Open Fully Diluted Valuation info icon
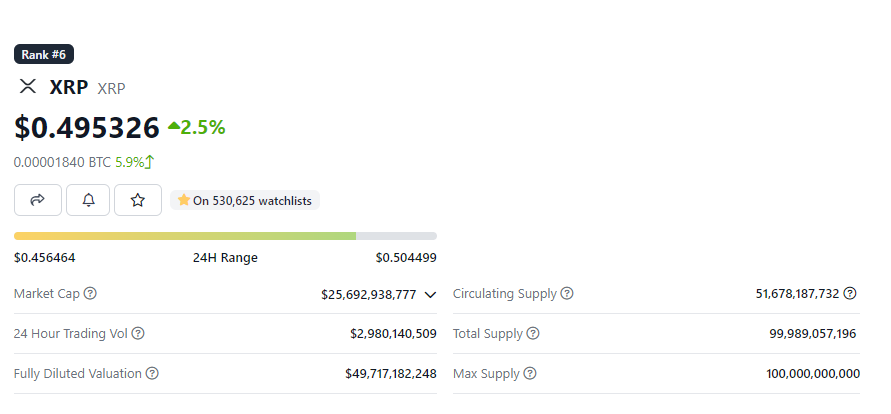Screen dimensions: 891x414 click(152, 374)
